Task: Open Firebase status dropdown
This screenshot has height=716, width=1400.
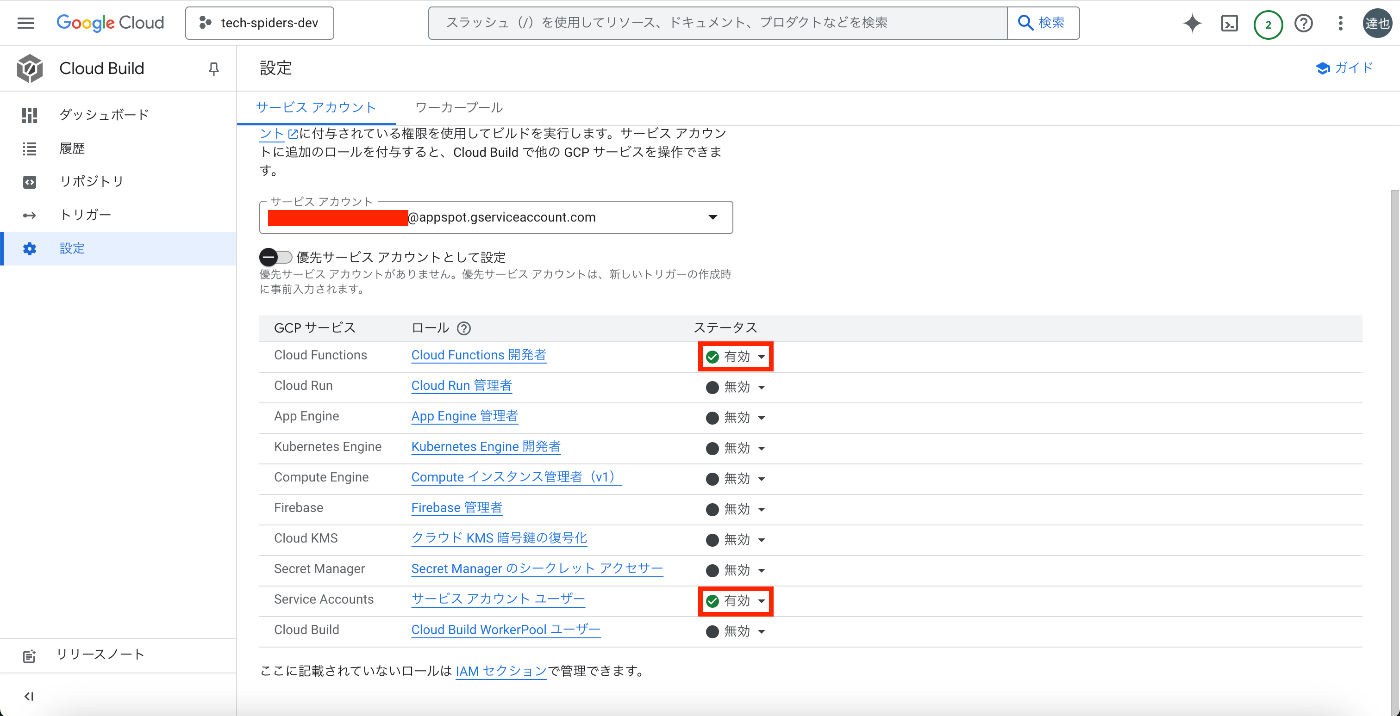Action: click(x=736, y=510)
